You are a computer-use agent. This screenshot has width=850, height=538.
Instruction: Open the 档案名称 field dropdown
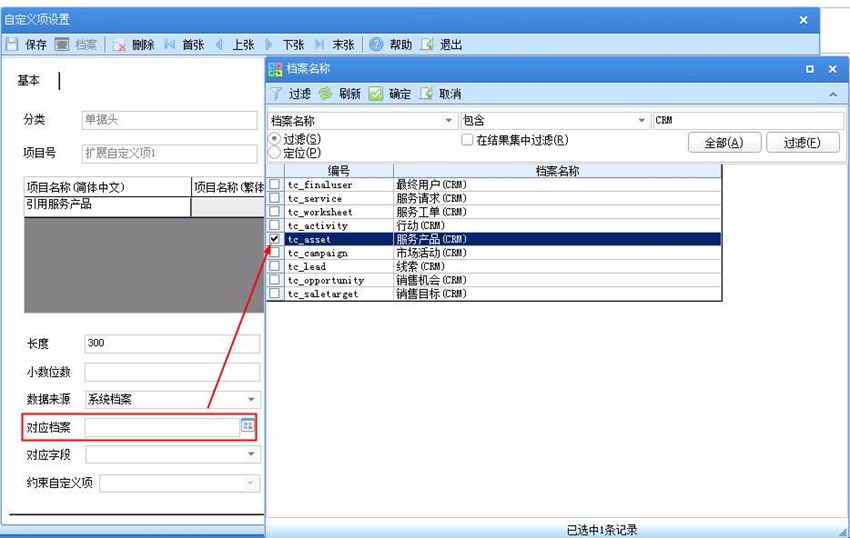pyautogui.click(x=448, y=120)
